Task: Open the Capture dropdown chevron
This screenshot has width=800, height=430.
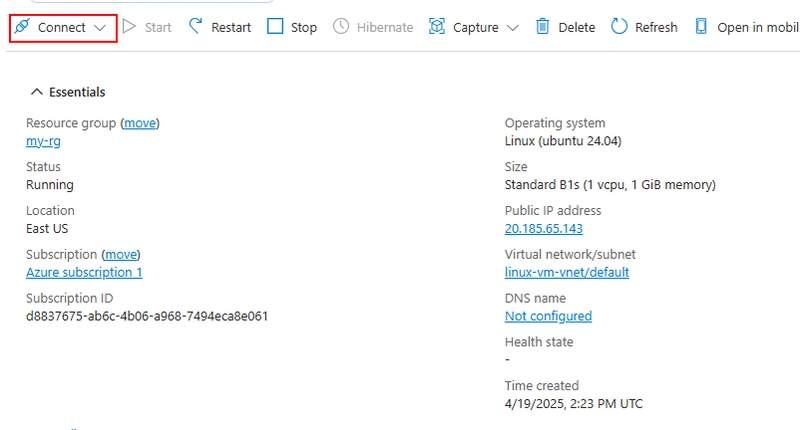Action: [x=513, y=28]
